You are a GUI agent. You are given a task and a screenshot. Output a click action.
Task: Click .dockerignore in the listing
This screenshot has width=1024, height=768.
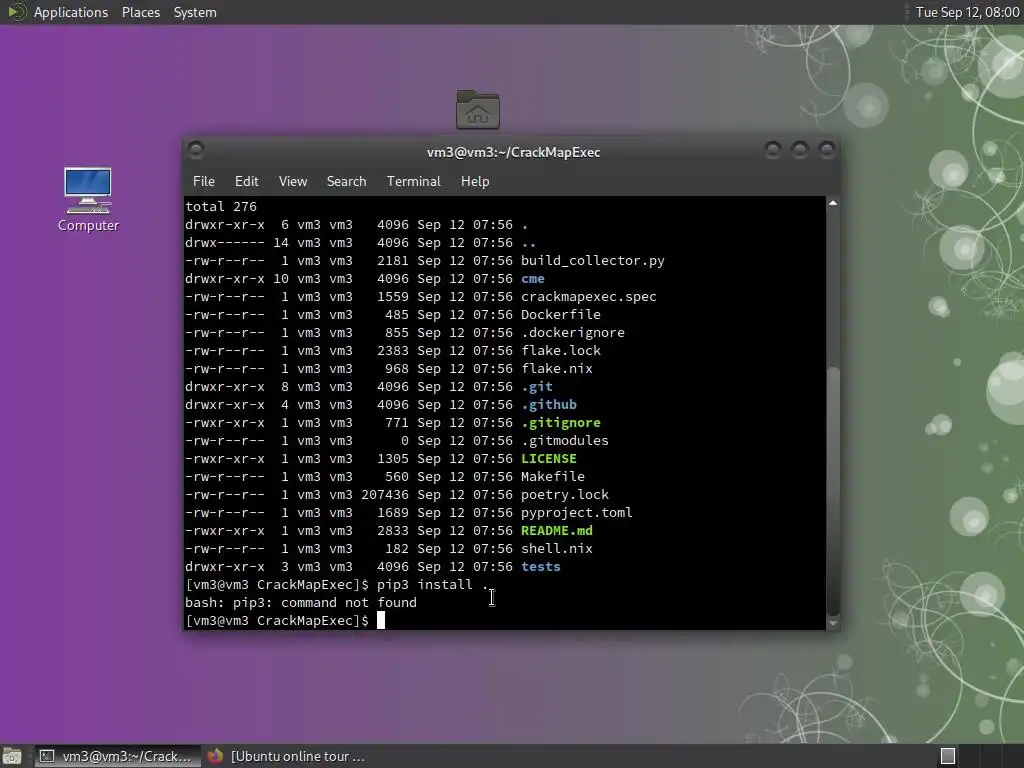(573, 332)
